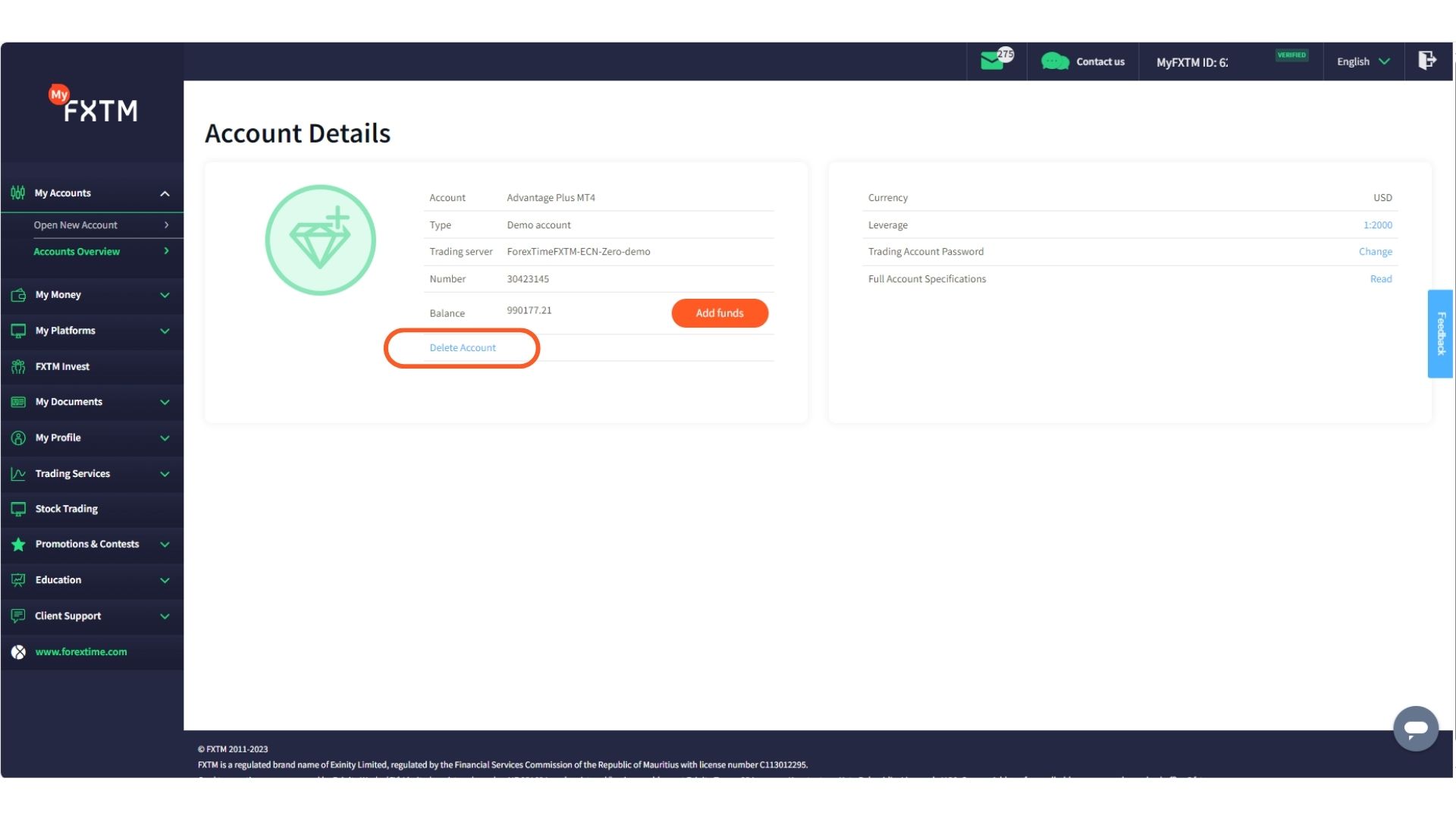Viewport: 1456px width, 819px height.
Task: Click the Promotions & Contests star icon
Action: click(18, 544)
